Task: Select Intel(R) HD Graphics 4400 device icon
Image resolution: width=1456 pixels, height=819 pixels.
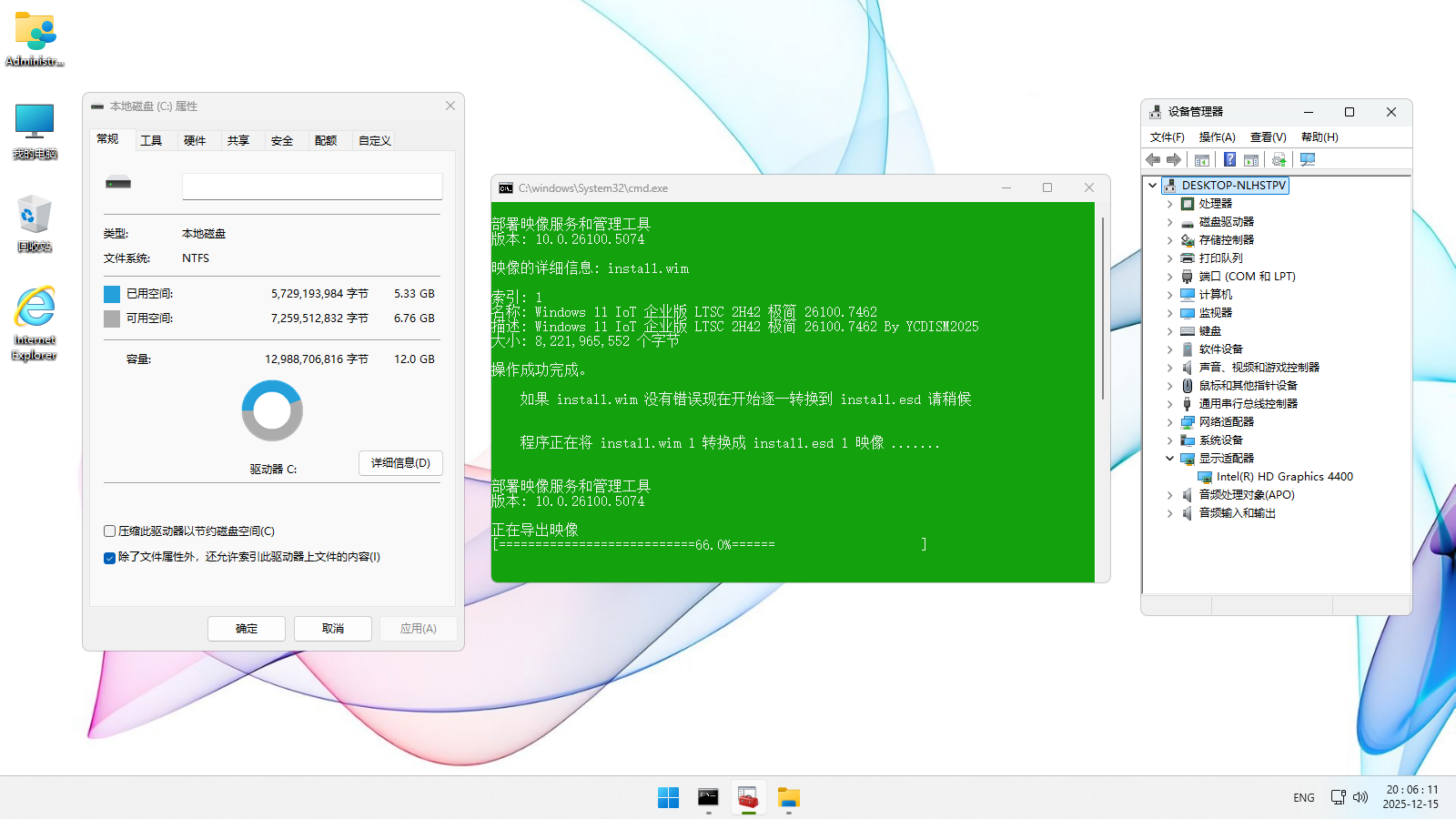Action: 1205,477
